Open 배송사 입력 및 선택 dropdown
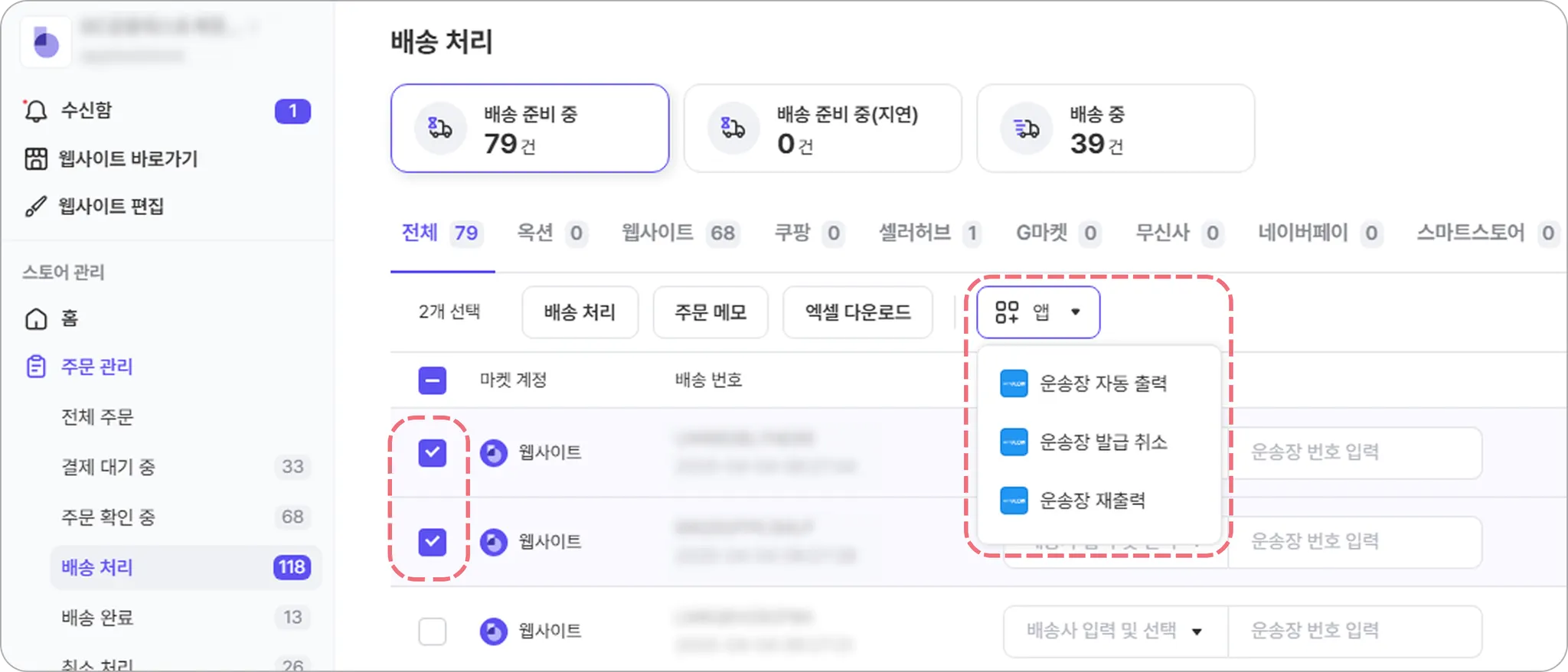The width and height of the screenshot is (1568, 672). (x=1115, y=631)
